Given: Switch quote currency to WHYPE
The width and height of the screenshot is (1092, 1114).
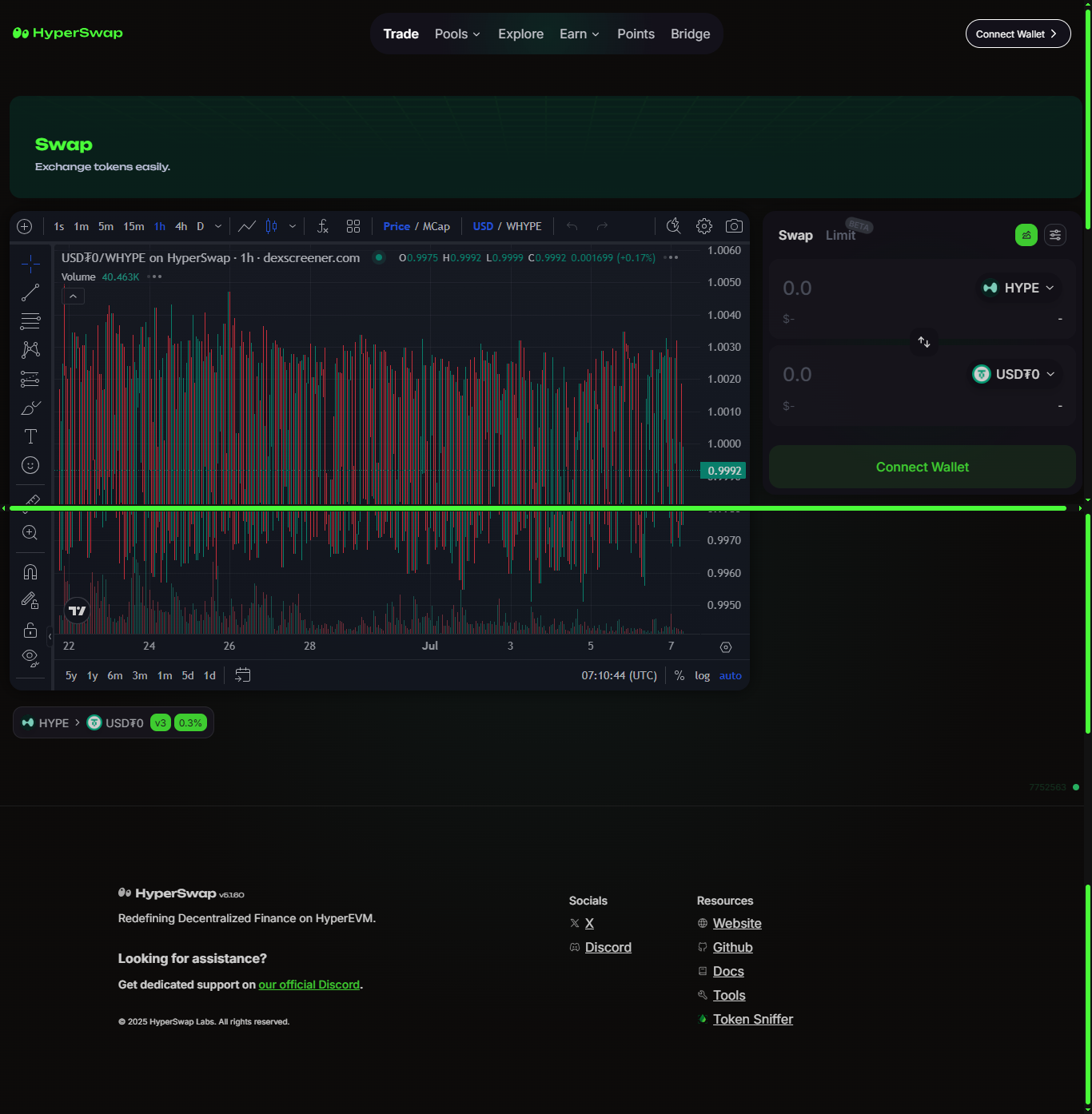Looking at the screenshot, I should click(524, 226).
